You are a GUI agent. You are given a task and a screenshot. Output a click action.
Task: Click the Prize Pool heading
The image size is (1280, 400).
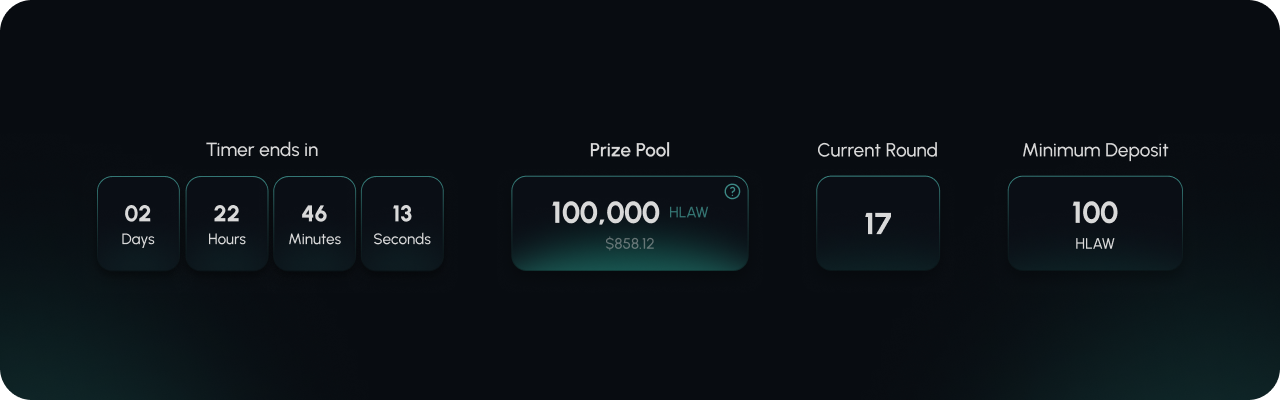(x=630, y=150)
